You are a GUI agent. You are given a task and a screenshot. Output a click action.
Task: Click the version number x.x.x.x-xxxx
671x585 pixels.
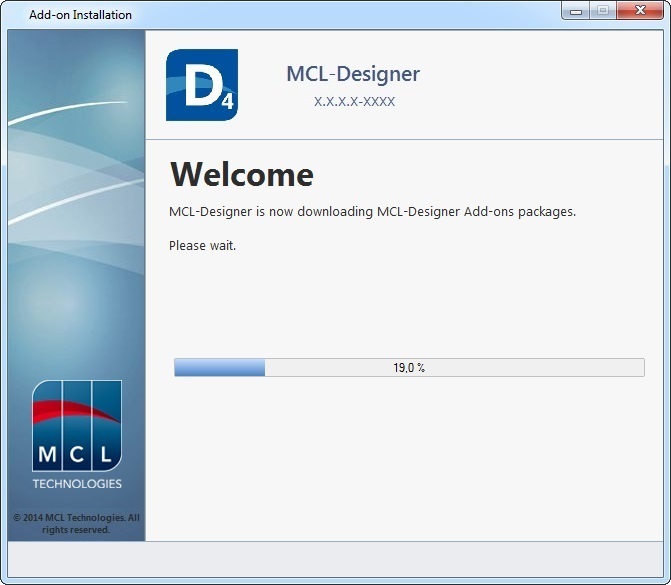[354, 101]
